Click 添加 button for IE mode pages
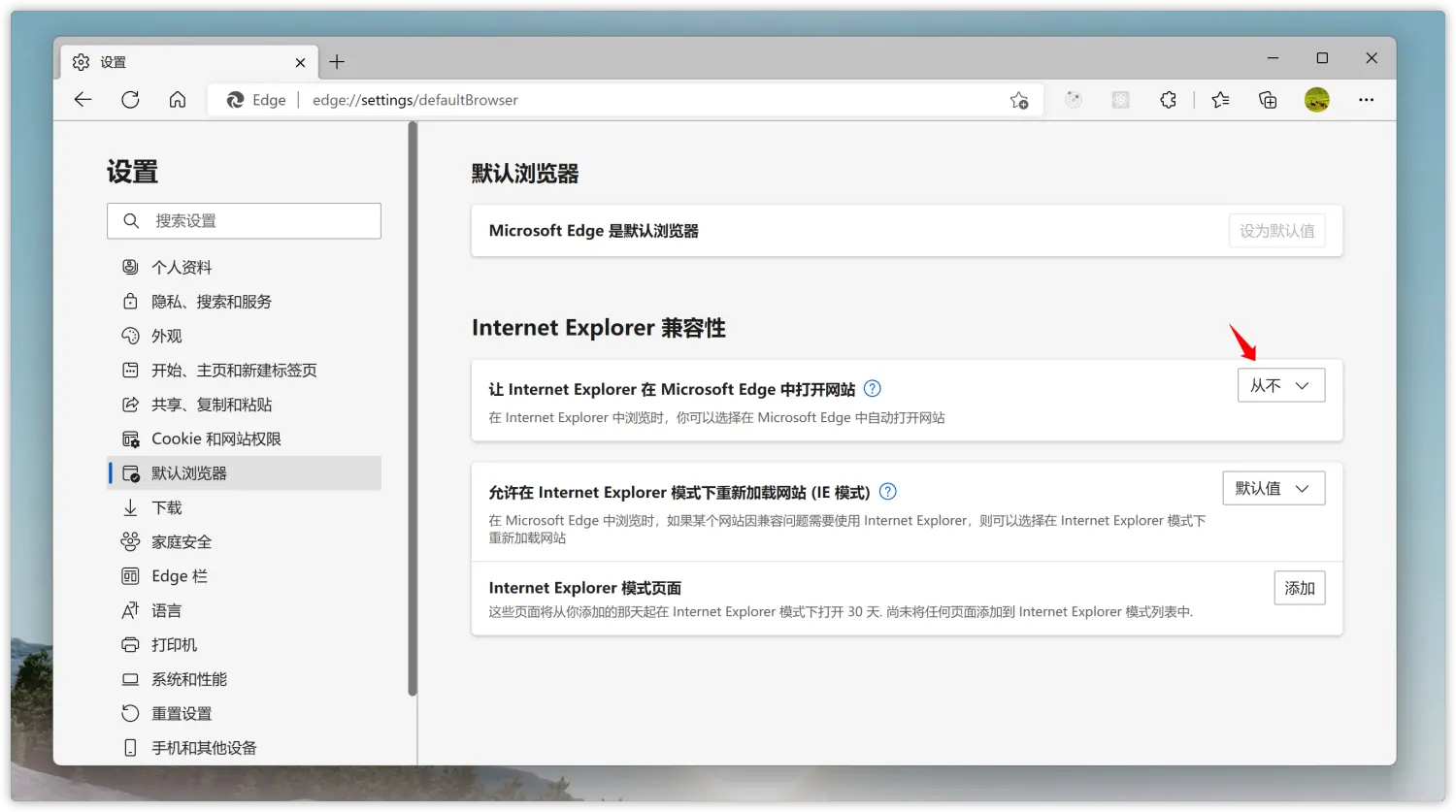Viewport: 1456px width, 812px height. point(1300,588)
